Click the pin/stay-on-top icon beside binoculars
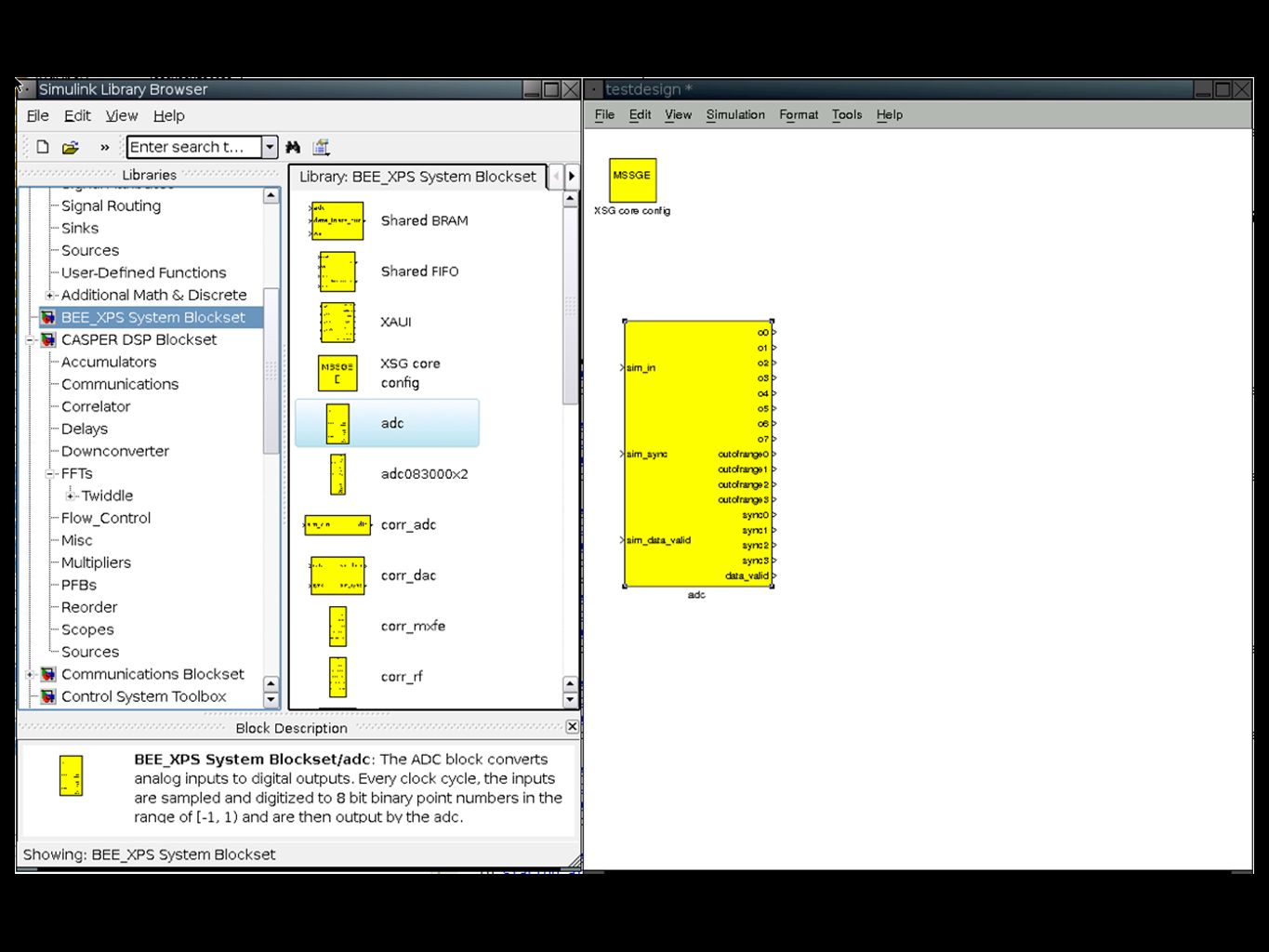 322,147
